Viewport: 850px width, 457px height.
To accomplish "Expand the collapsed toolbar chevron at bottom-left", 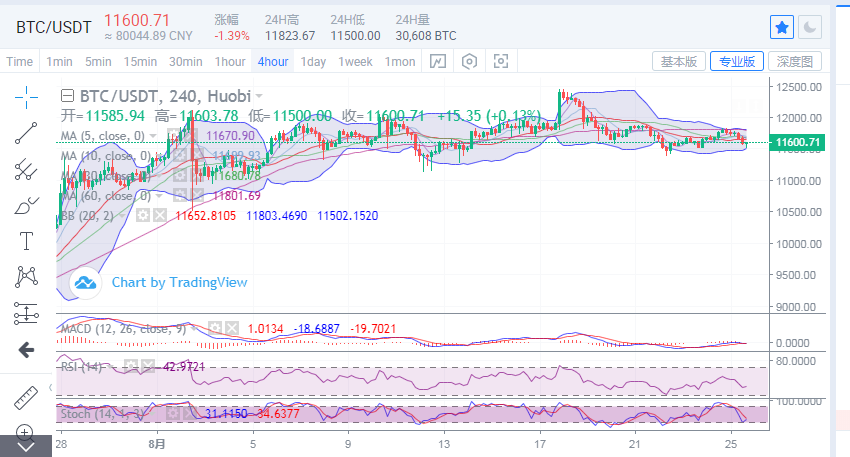I will [26, 447].
